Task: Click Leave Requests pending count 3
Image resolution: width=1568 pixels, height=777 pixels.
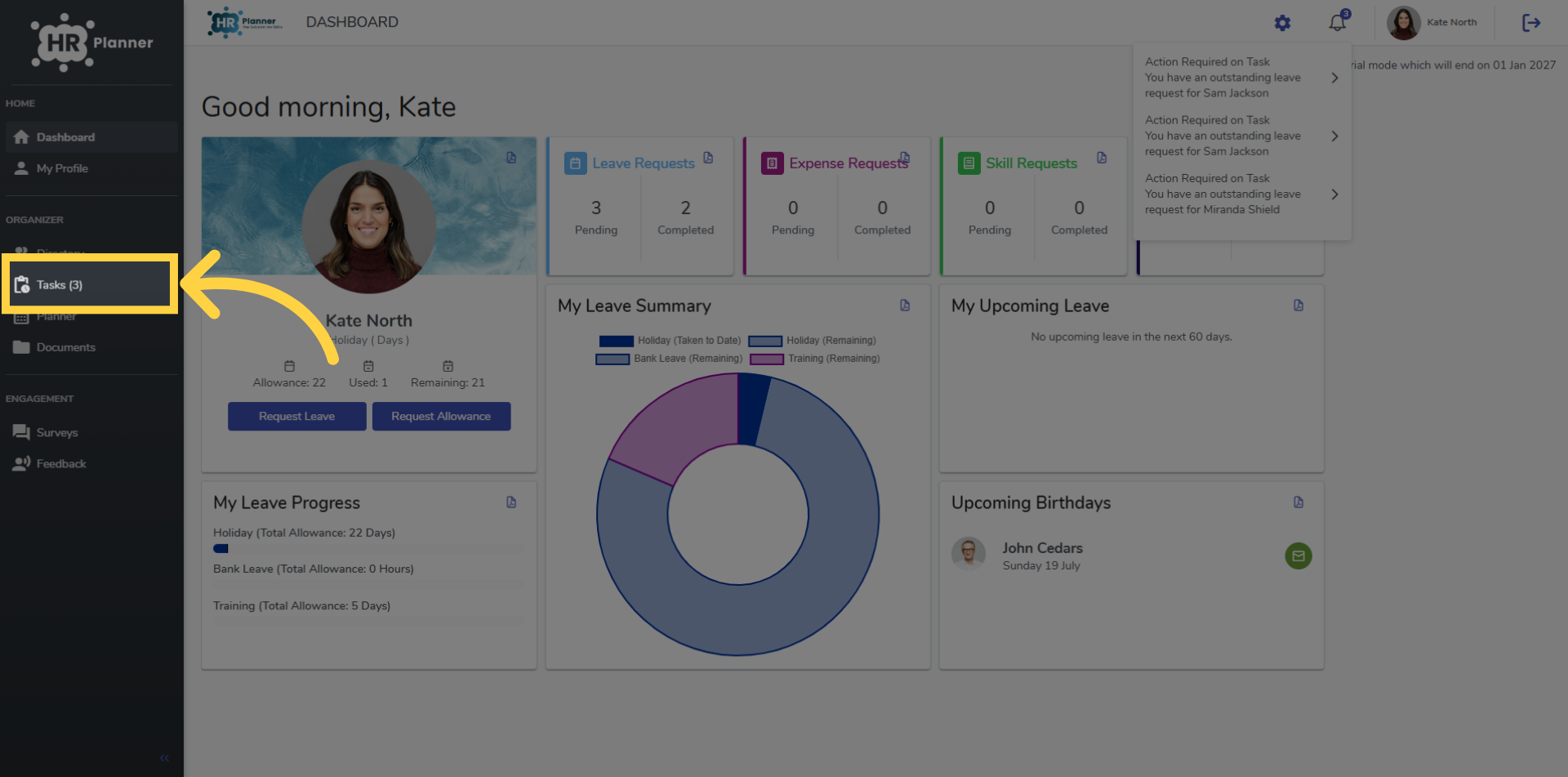Action: [596, 208]
